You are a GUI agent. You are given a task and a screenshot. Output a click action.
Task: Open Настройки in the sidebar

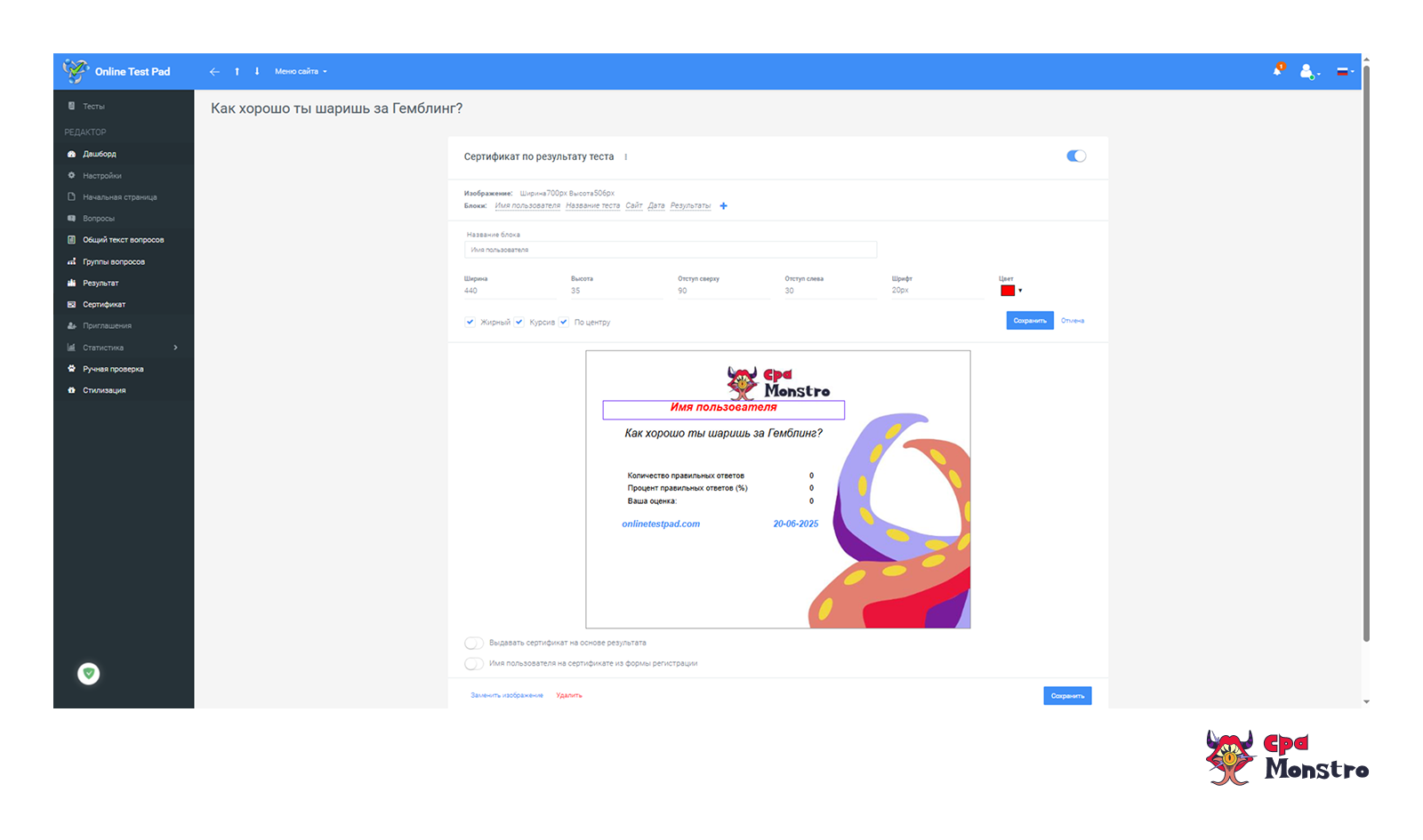pos(101,176)
